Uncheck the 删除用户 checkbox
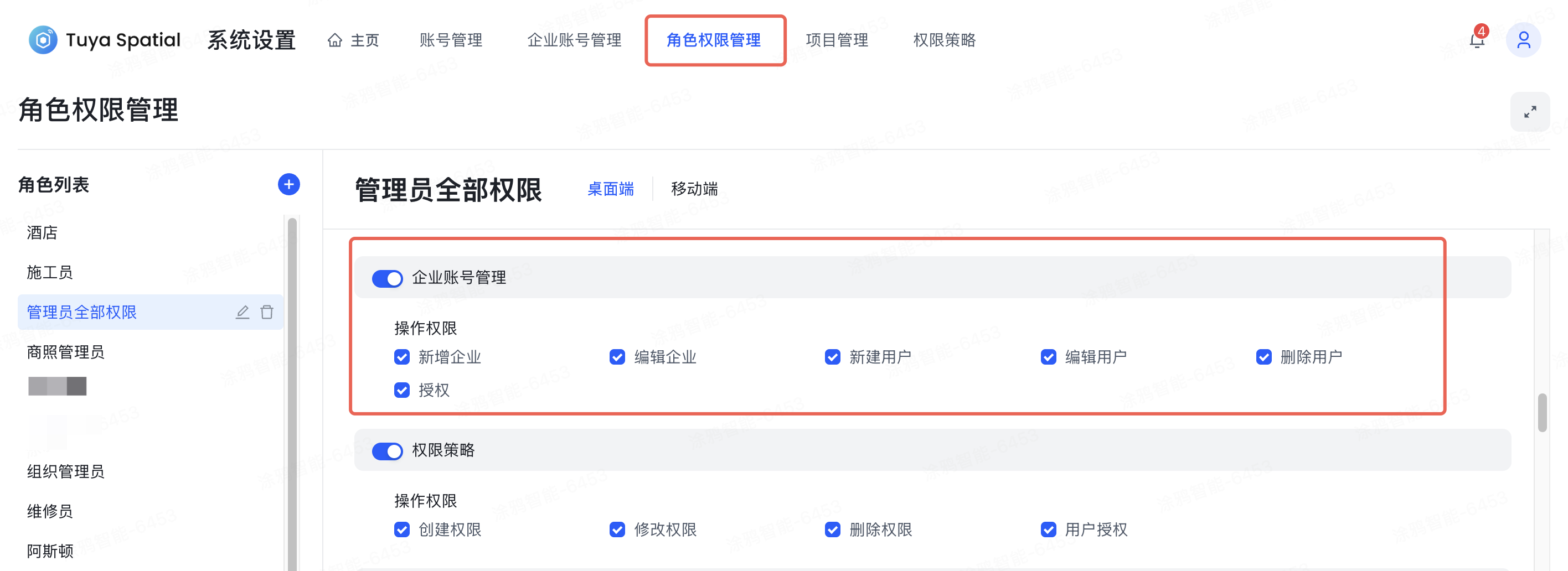Screen dimensions: 1568x571 1264,357
